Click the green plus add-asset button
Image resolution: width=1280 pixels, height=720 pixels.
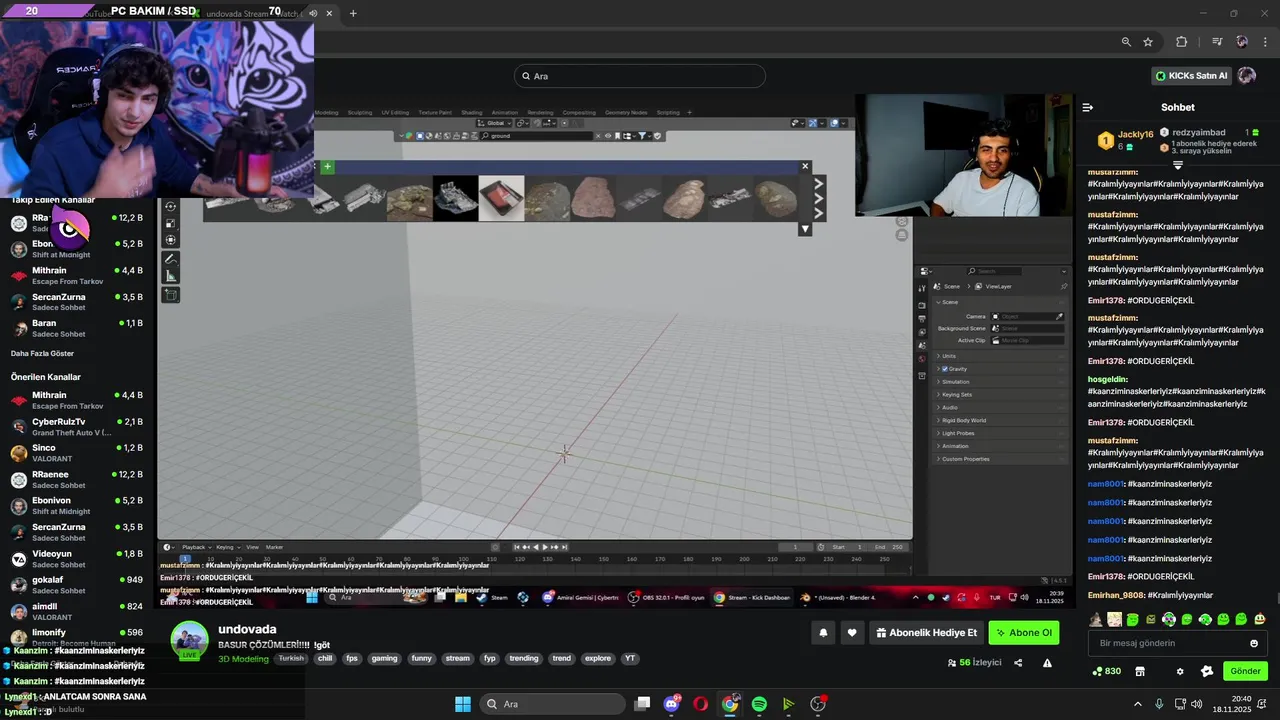[327, 167]
